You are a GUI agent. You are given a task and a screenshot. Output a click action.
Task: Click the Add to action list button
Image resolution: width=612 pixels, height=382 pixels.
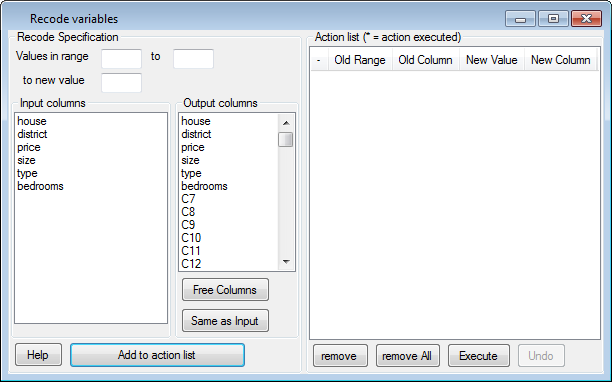click(x=157, y=355)
